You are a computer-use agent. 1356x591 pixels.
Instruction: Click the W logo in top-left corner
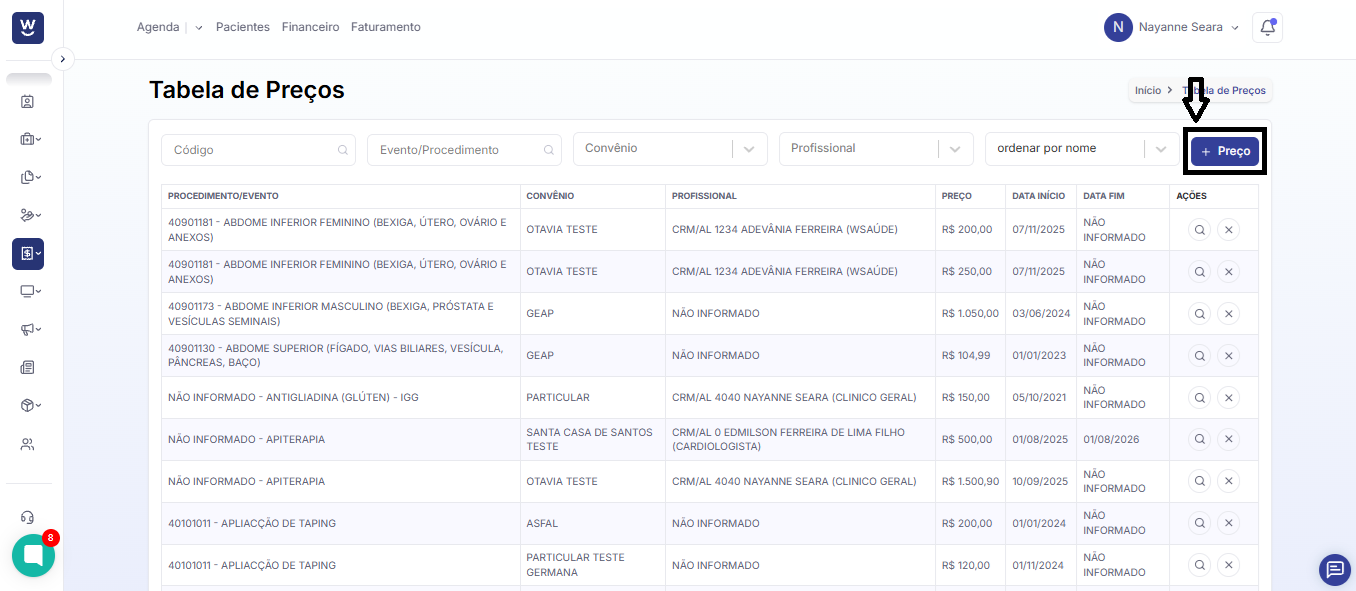pos(28,27)
